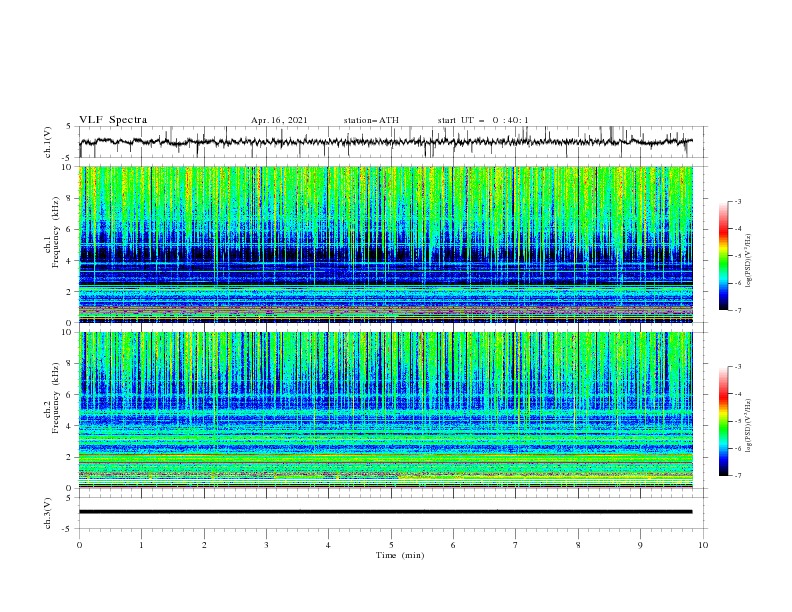Click the flat ch.3 voltage trace
The image size is (792, 612).
point(386,512)
